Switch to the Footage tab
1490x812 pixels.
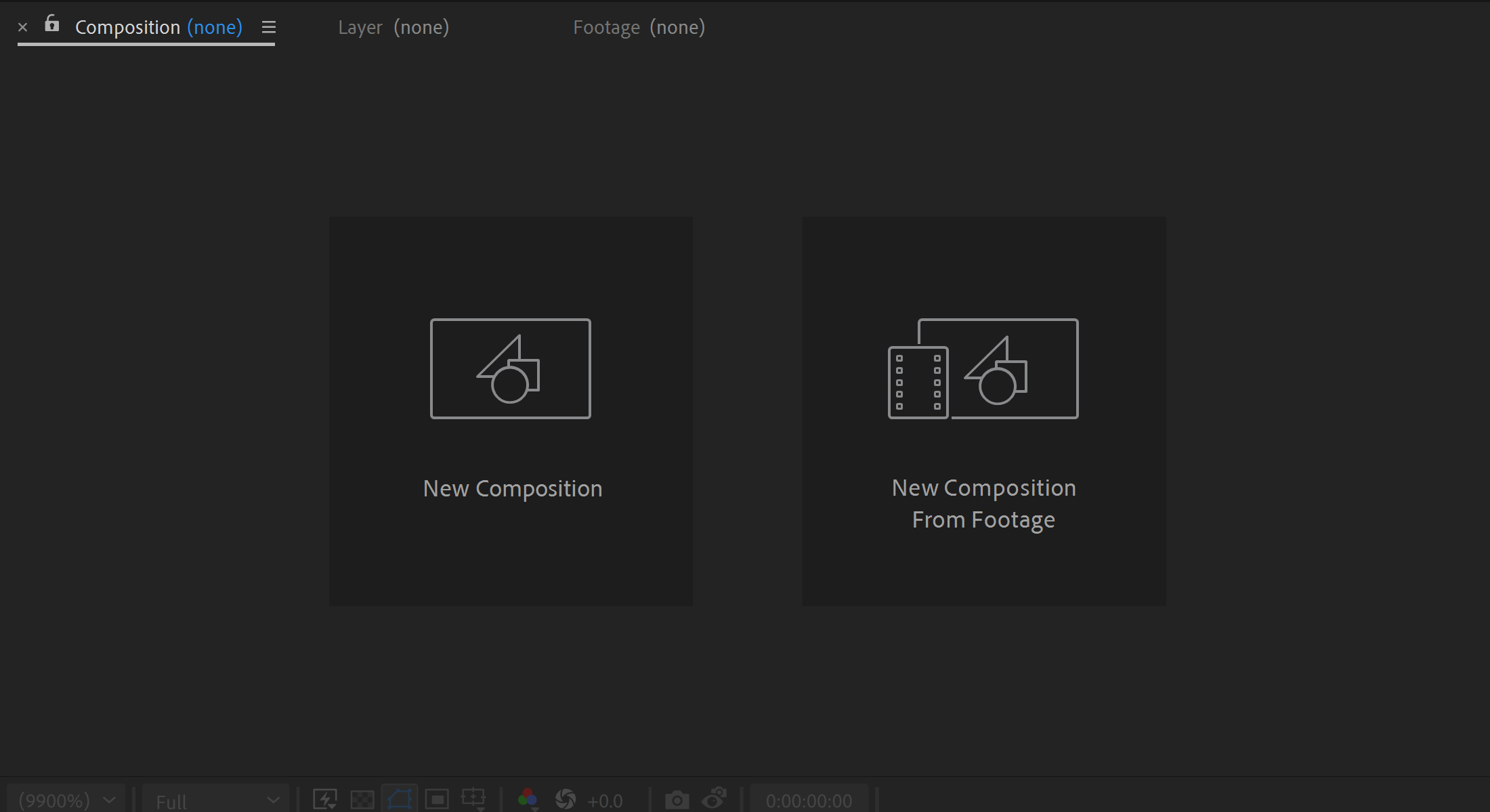639,27
